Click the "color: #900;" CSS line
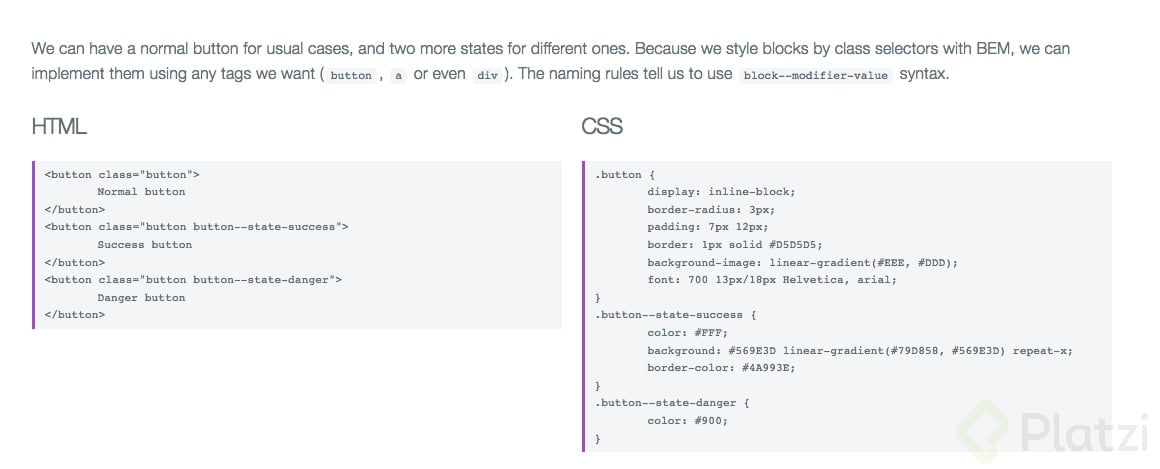Image resolution: width=1160 pixels, height=469 pixels. pos(687,420)
